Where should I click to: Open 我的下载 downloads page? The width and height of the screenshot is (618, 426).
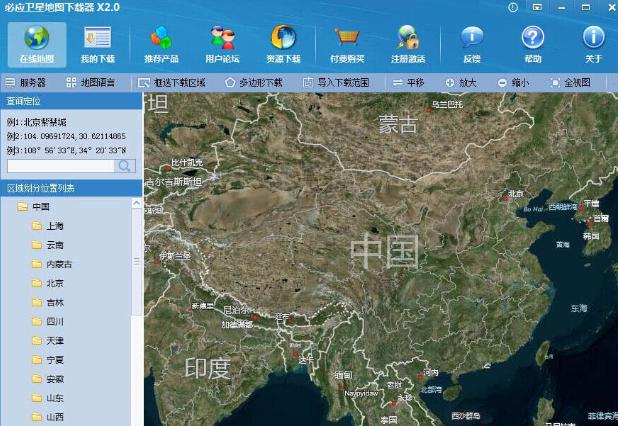click(98, 43)
